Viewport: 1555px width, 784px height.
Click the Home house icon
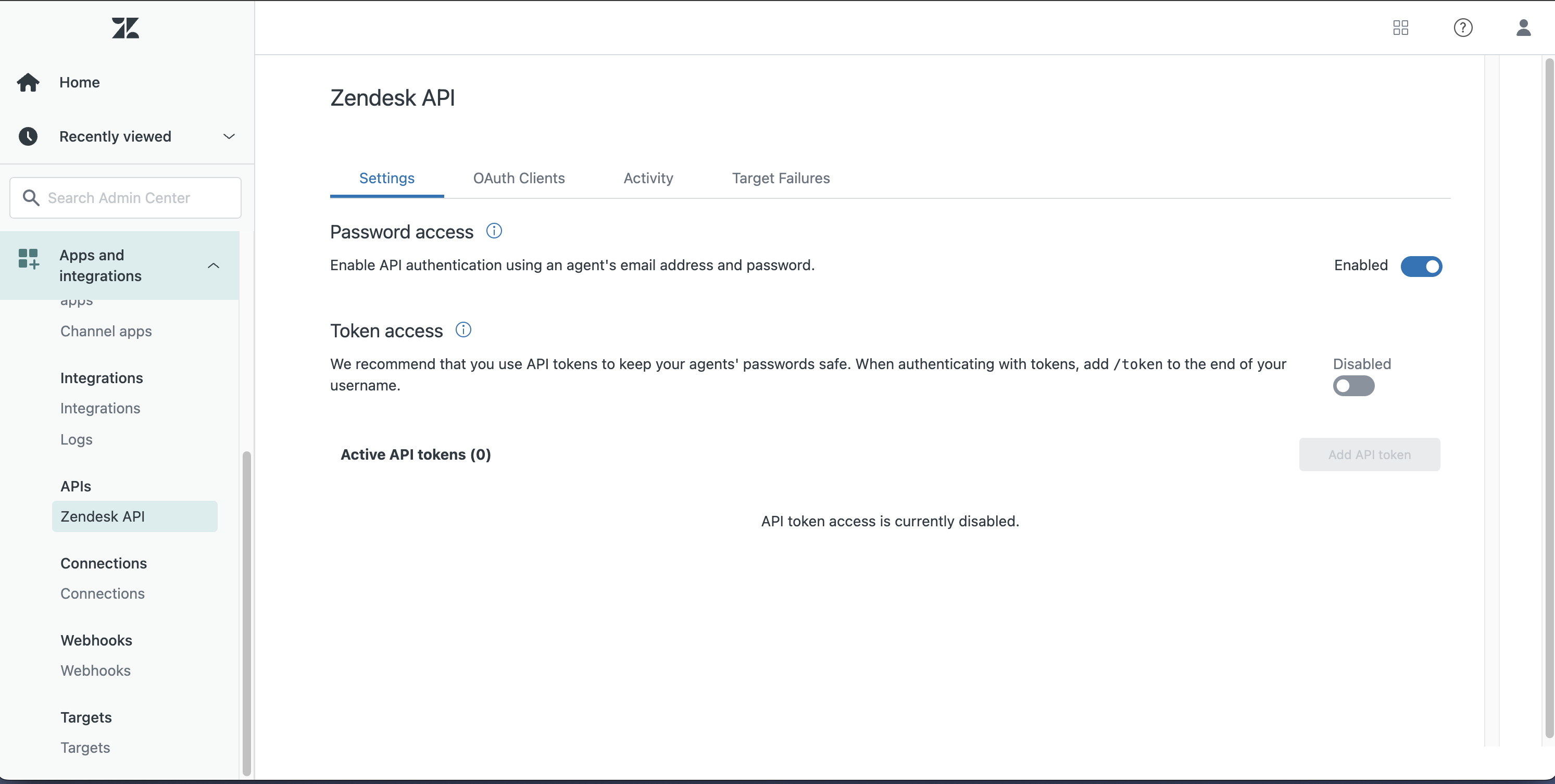(x=28, y=82)
